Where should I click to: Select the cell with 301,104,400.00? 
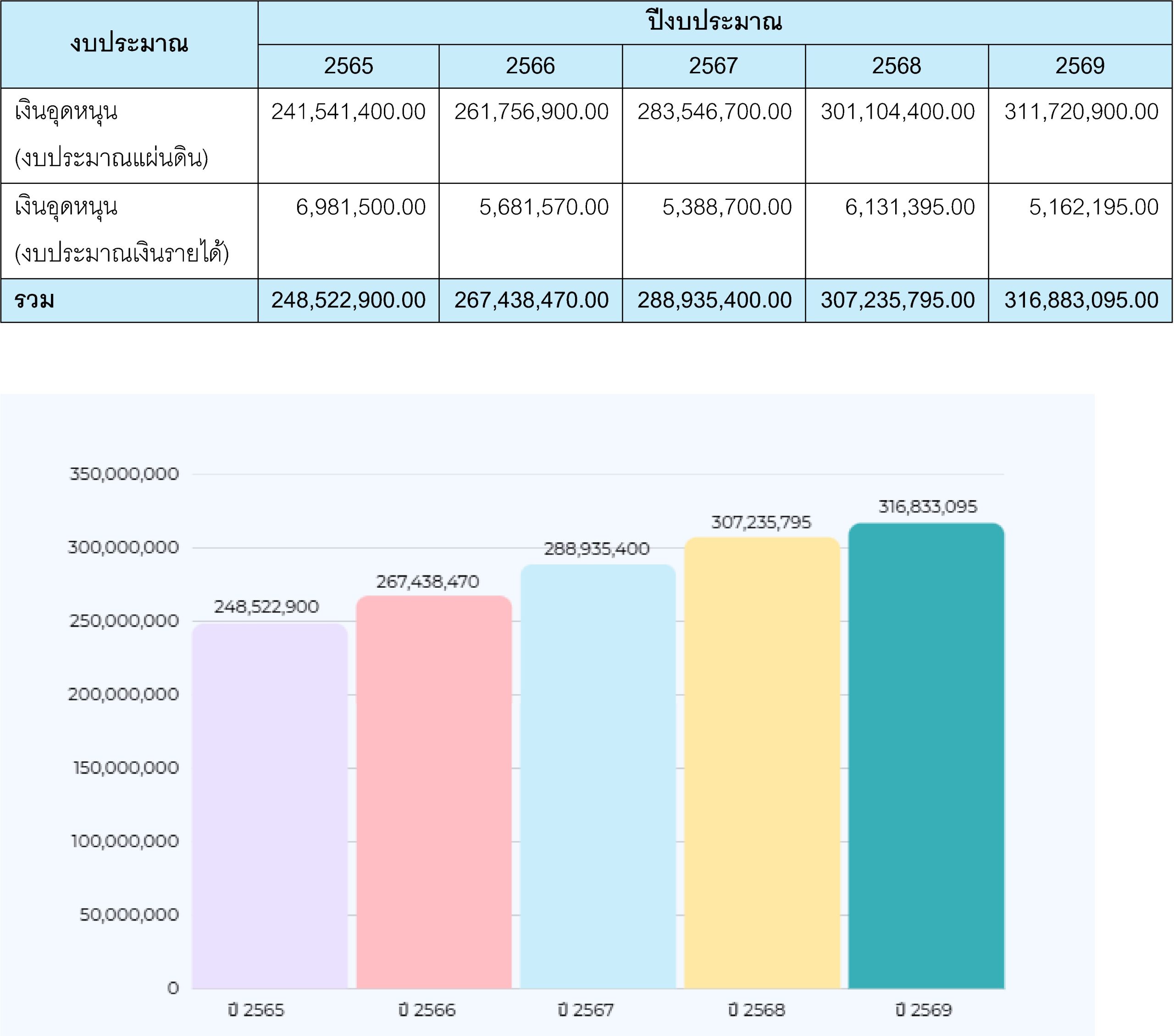(897, 111)
